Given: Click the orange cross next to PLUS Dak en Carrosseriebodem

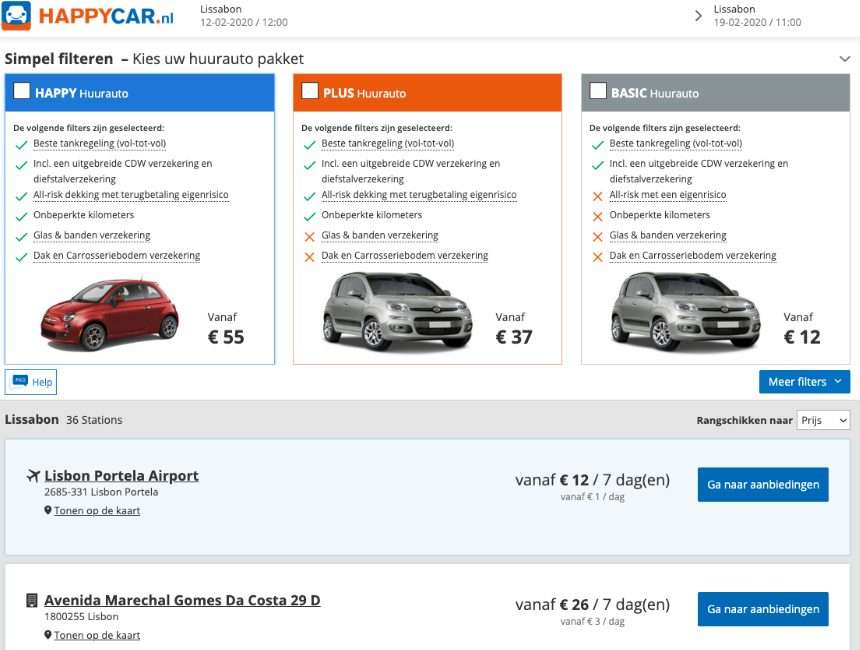Looking at the screenshot, I should pyautogui.click(x=309, y=257).
